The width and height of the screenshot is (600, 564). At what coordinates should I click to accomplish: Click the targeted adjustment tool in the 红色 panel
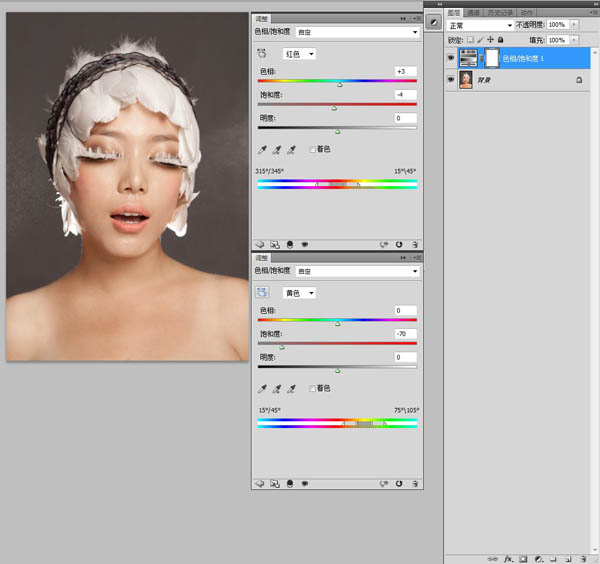coord(263,54)
